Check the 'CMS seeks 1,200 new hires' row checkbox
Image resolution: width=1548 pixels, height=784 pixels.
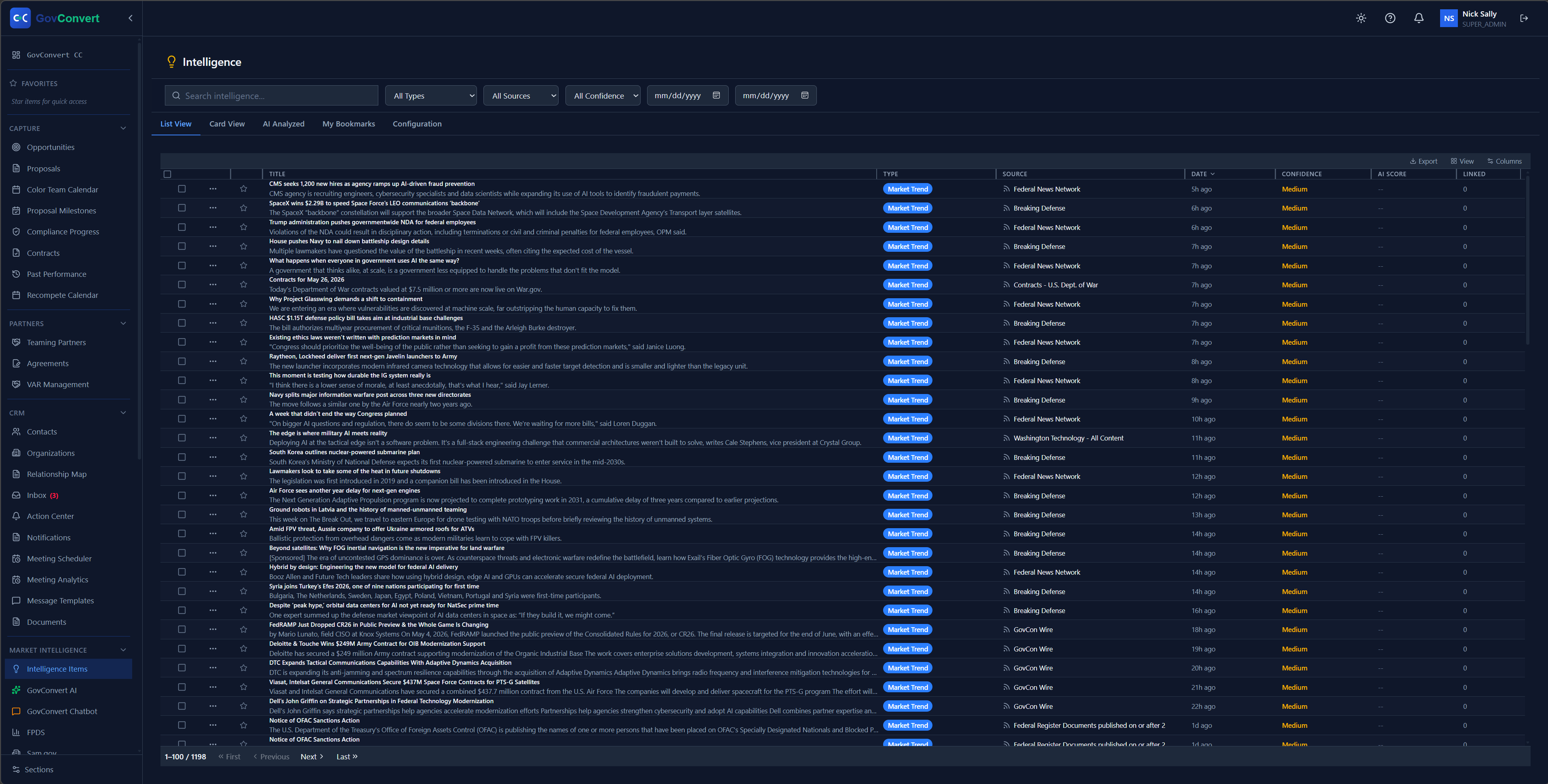coord(181,189)
